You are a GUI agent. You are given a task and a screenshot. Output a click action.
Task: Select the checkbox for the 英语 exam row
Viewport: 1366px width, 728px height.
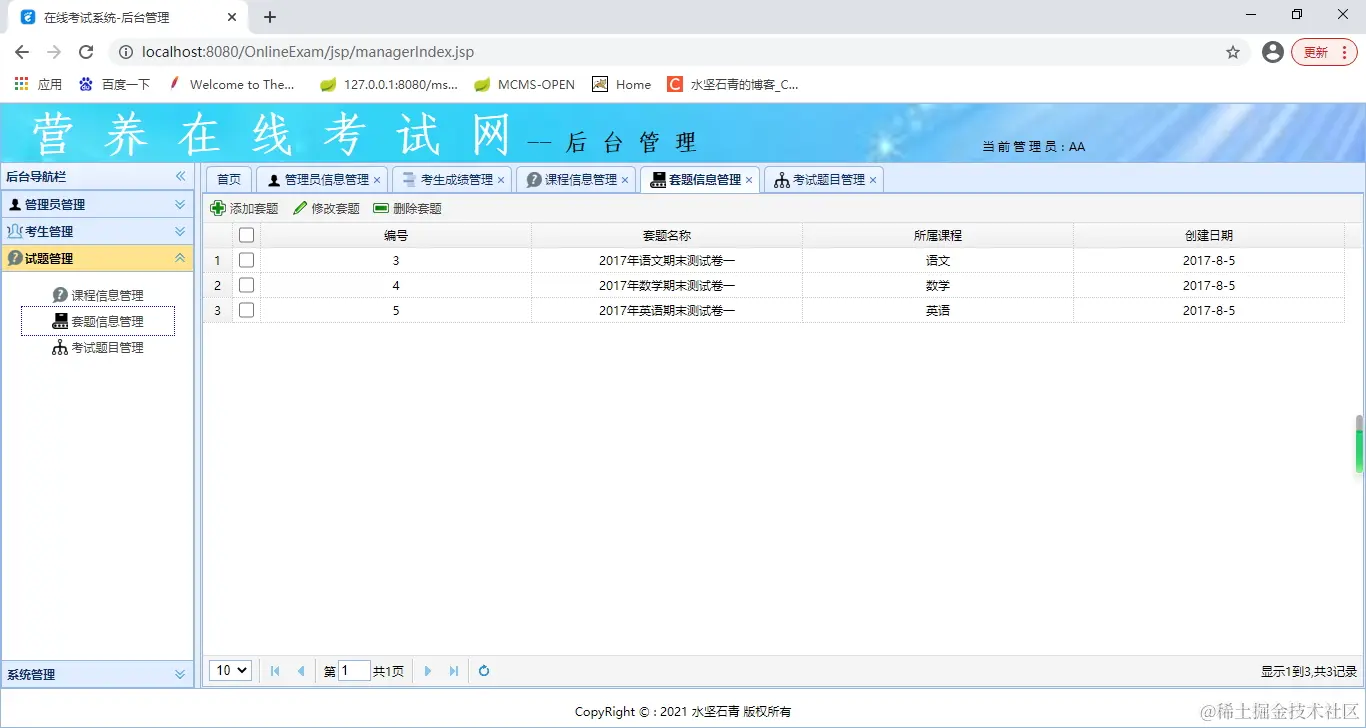coord(246,310)
